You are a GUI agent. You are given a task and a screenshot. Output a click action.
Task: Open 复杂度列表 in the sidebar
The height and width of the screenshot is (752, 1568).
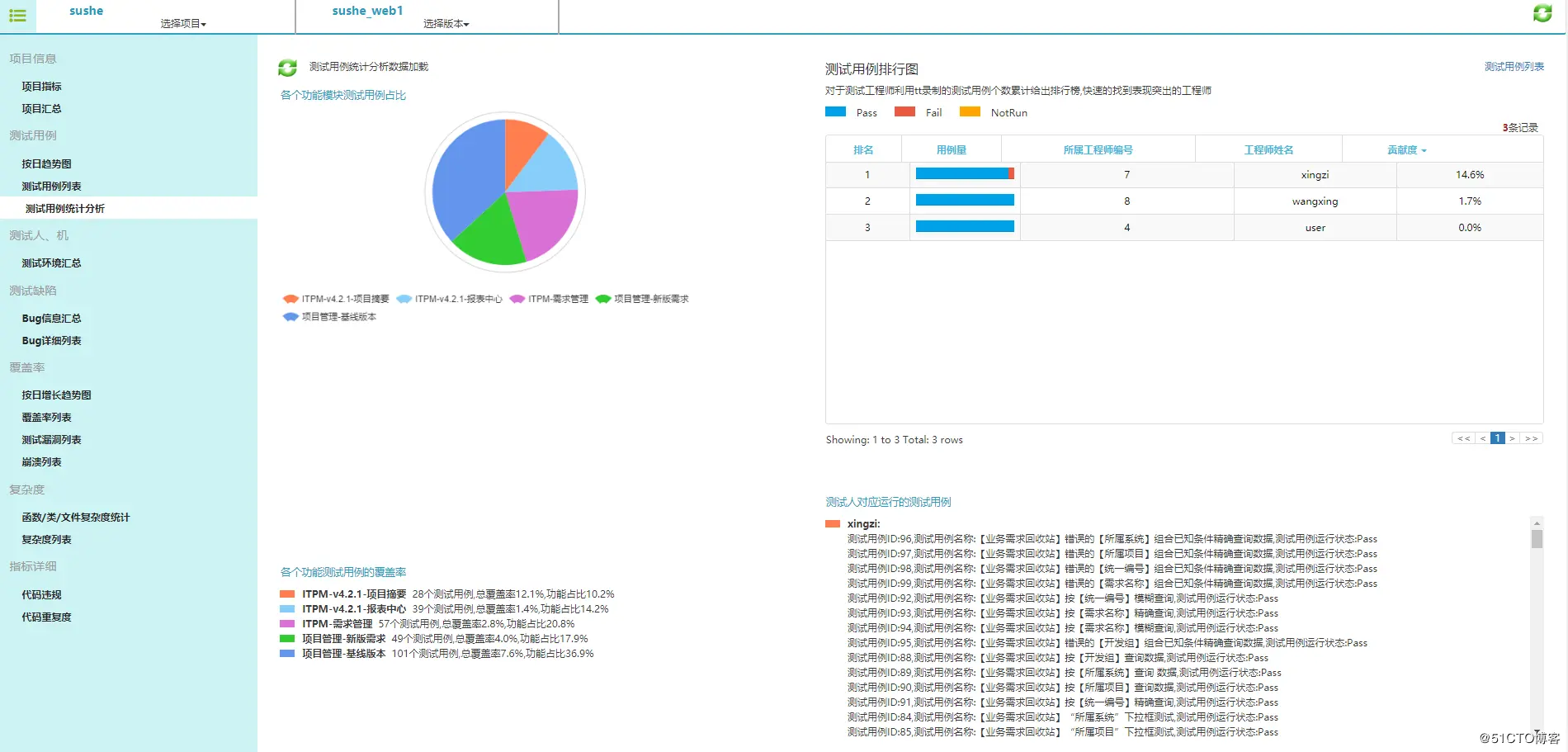[x=46, y=540]
